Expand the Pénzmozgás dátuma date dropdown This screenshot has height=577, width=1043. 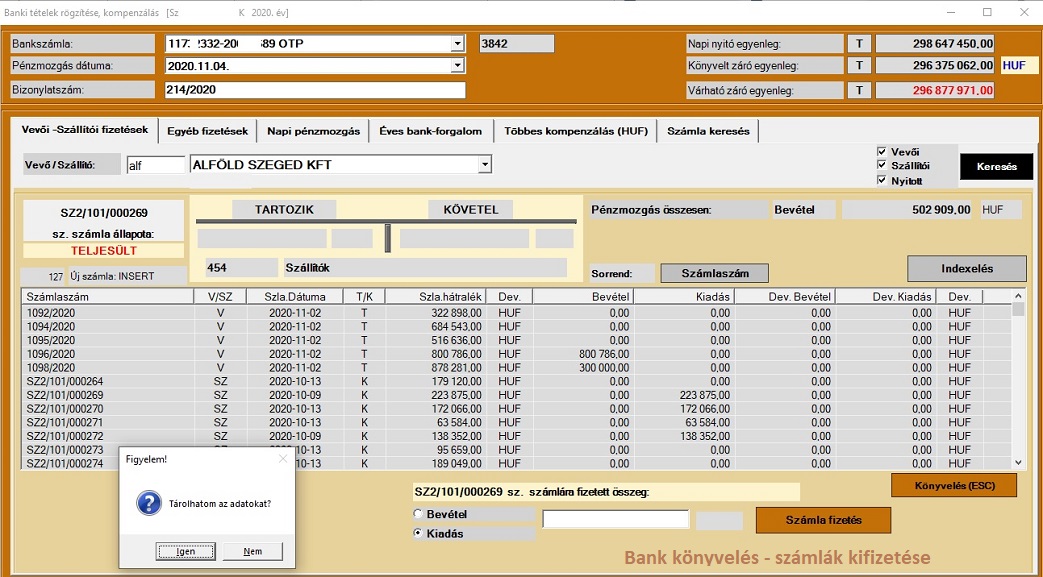[456, 66]
